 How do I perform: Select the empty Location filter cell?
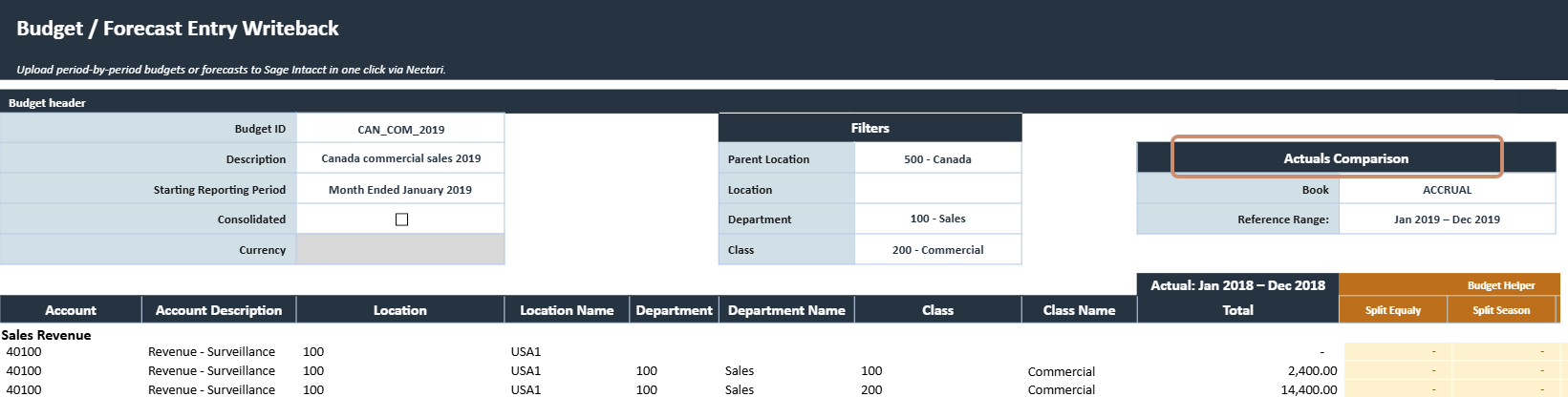click(x=937, y=189)
